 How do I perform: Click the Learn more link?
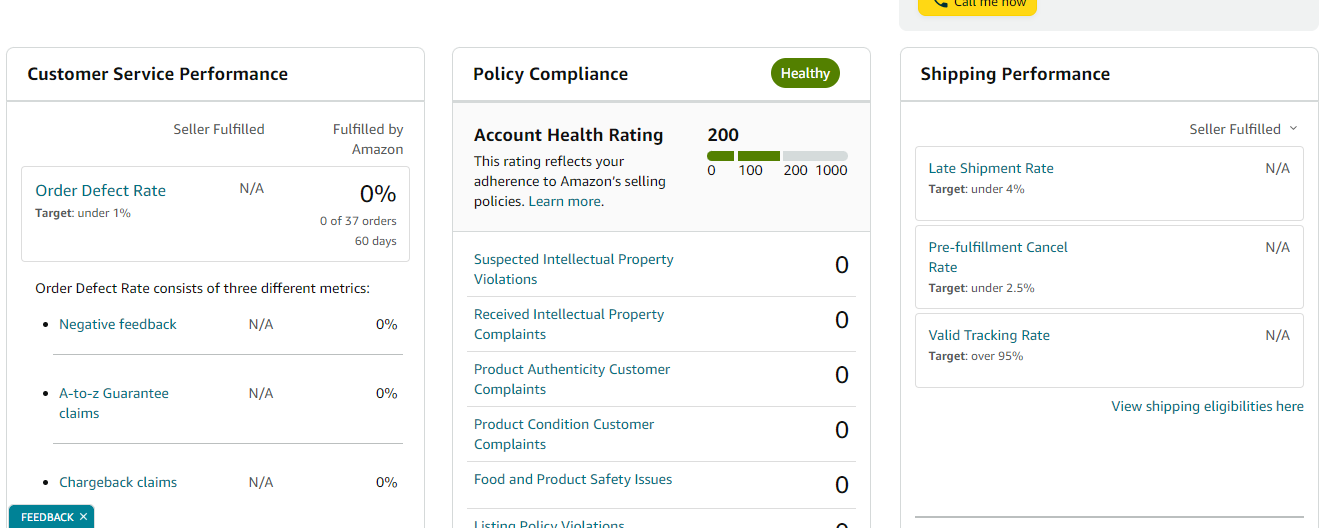coord(565,202)
